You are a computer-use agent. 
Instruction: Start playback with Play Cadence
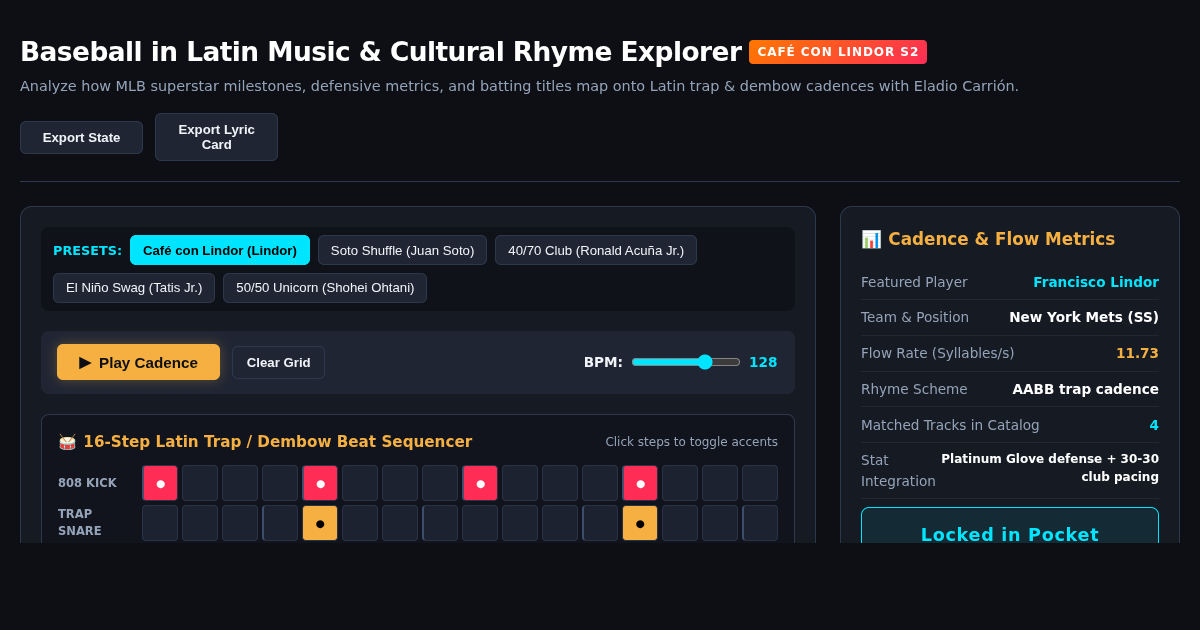click(138, 362)
